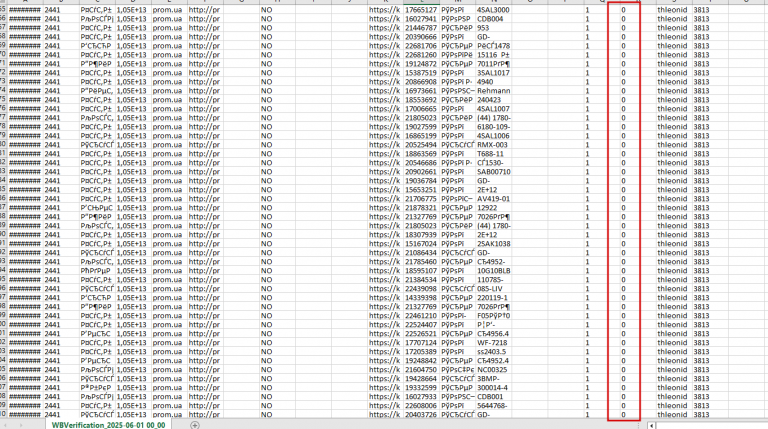Select cell containing 19248842
This screenshot has height=429, width=768.
point(421,360)
